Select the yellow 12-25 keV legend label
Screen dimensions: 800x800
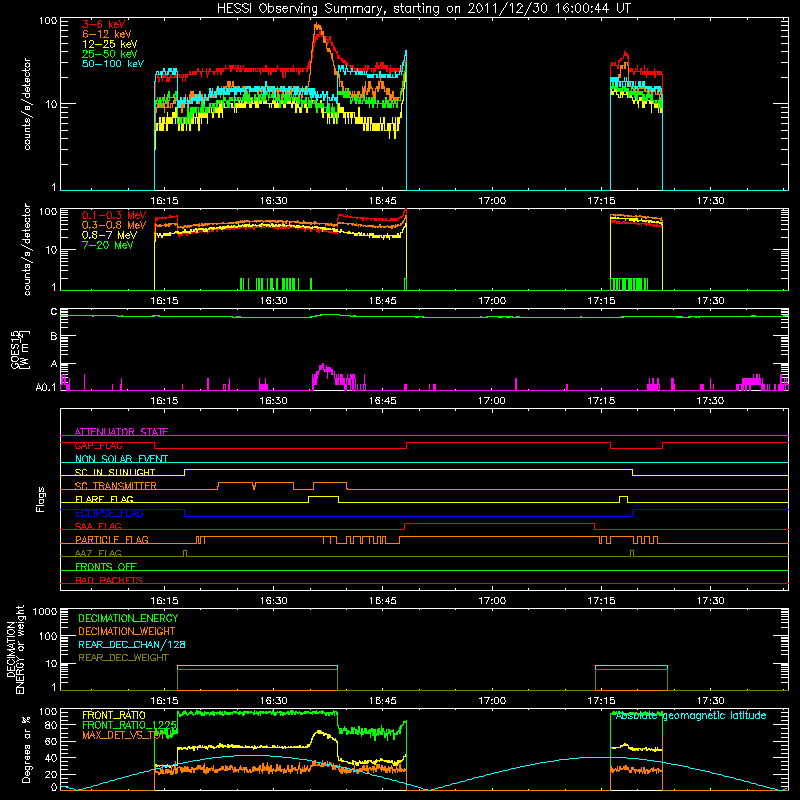[110, 44]
